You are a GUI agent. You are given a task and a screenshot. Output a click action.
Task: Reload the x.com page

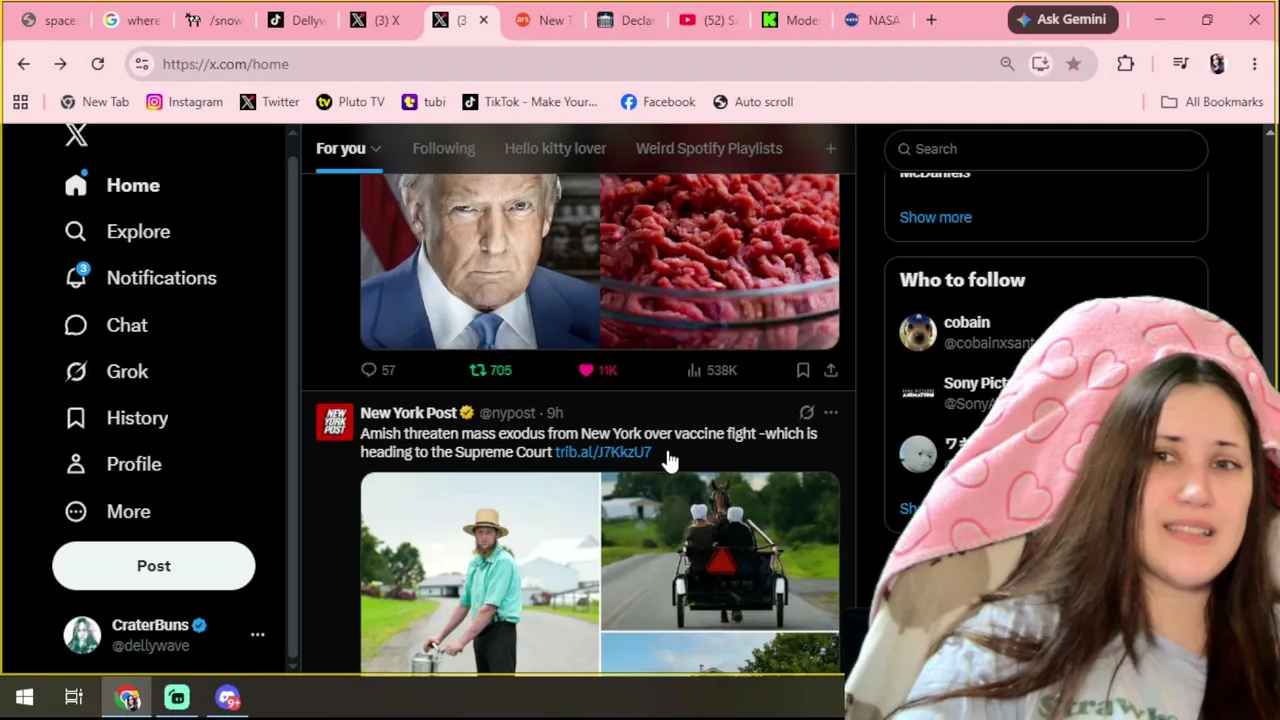point(97,64)
